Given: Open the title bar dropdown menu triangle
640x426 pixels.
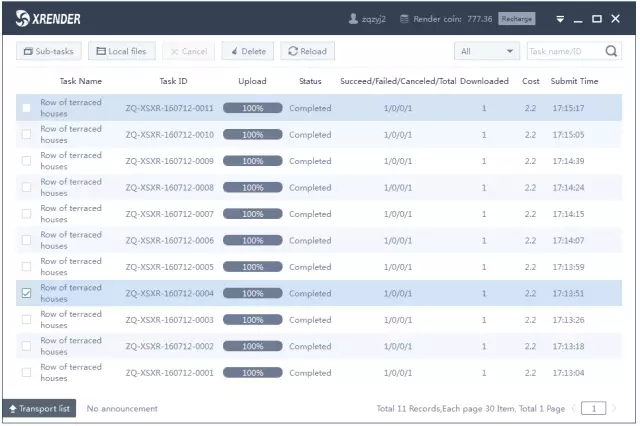Looking at the screenshot, I should [x=560, y=19].
